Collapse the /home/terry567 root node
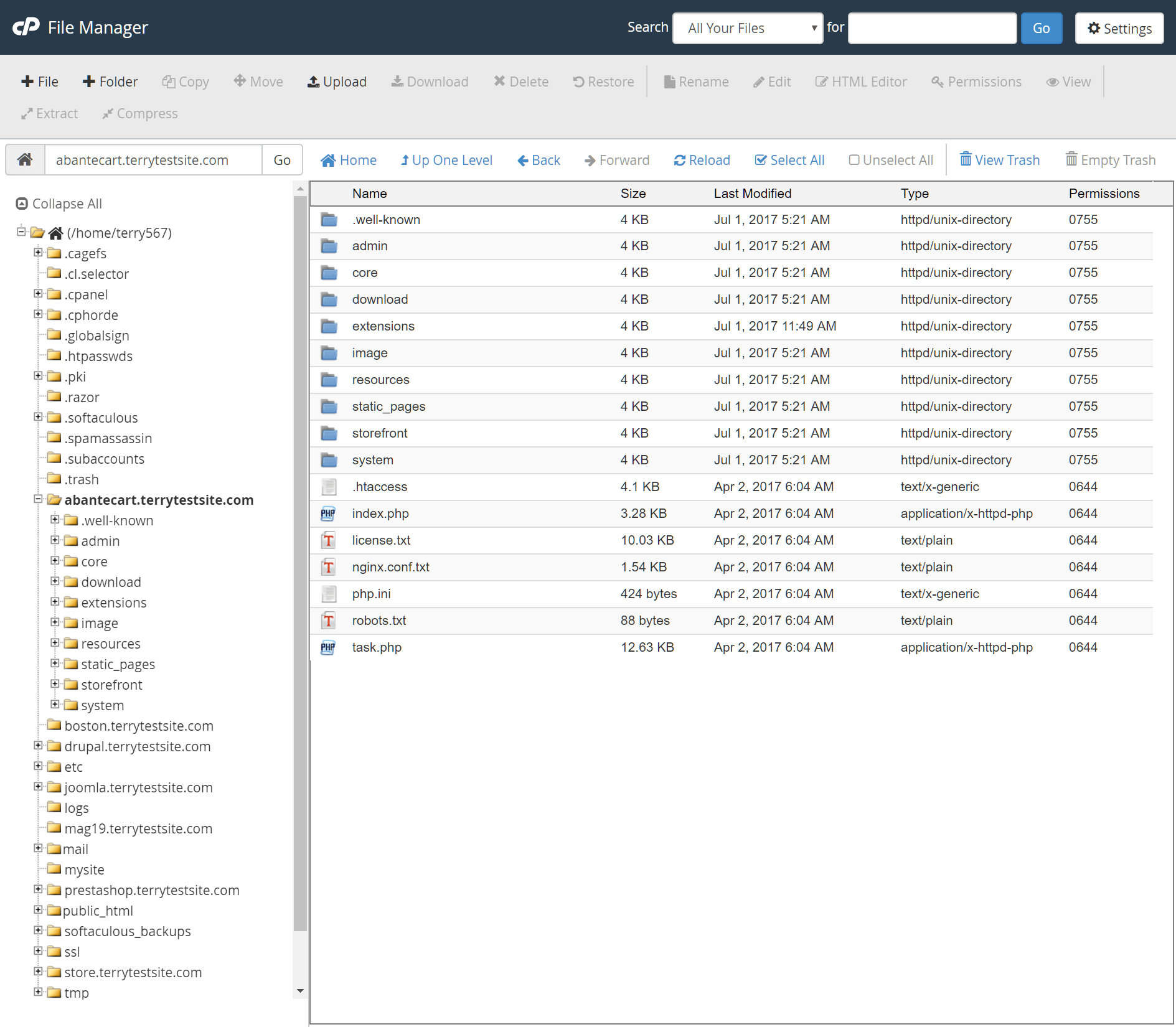Image resolution: width=1176 pixels, height=1027 pixels. [x=21, y=232]
